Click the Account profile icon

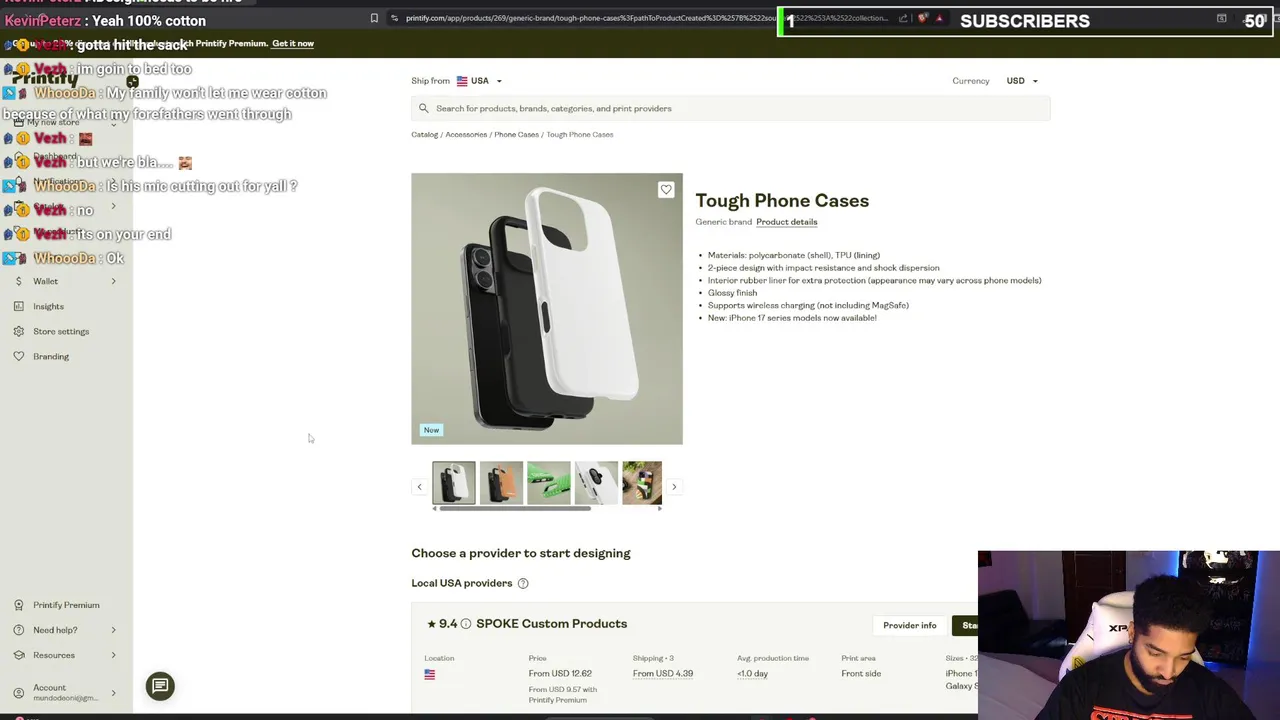18,692
